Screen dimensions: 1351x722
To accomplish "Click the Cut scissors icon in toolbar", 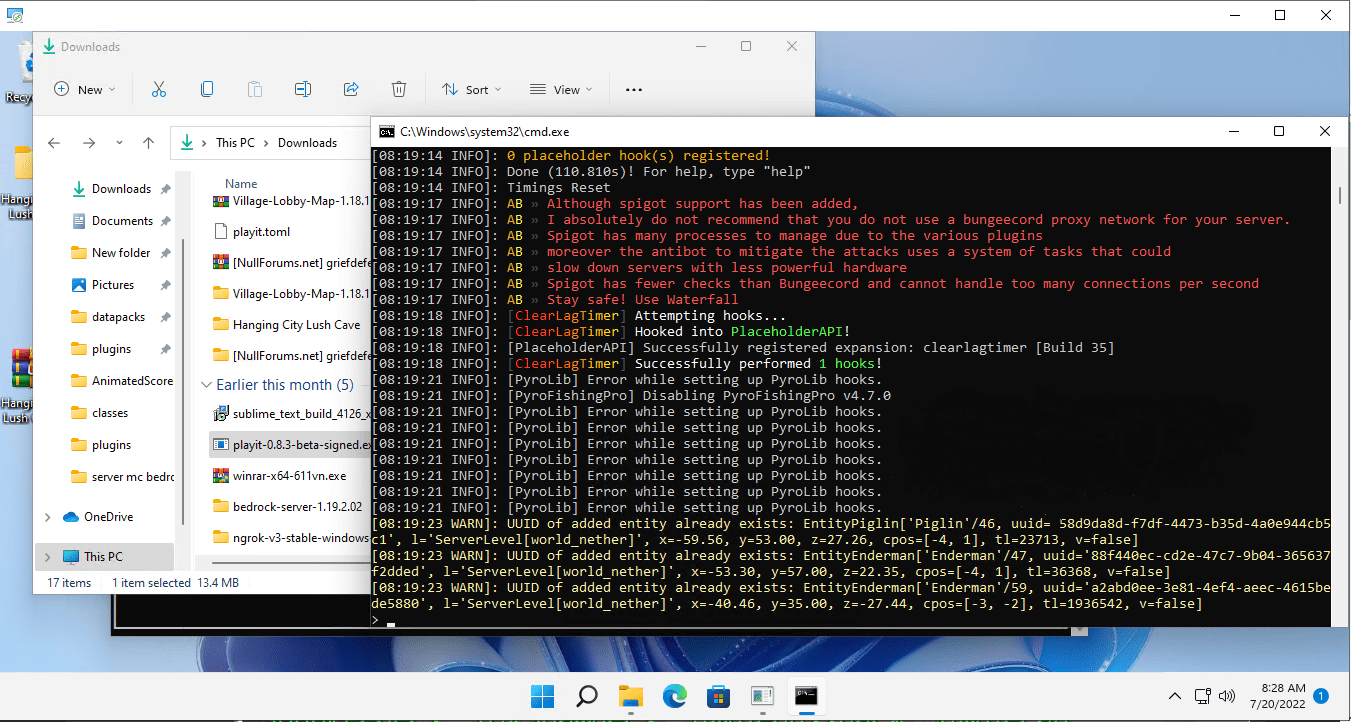I will point(158,89).
